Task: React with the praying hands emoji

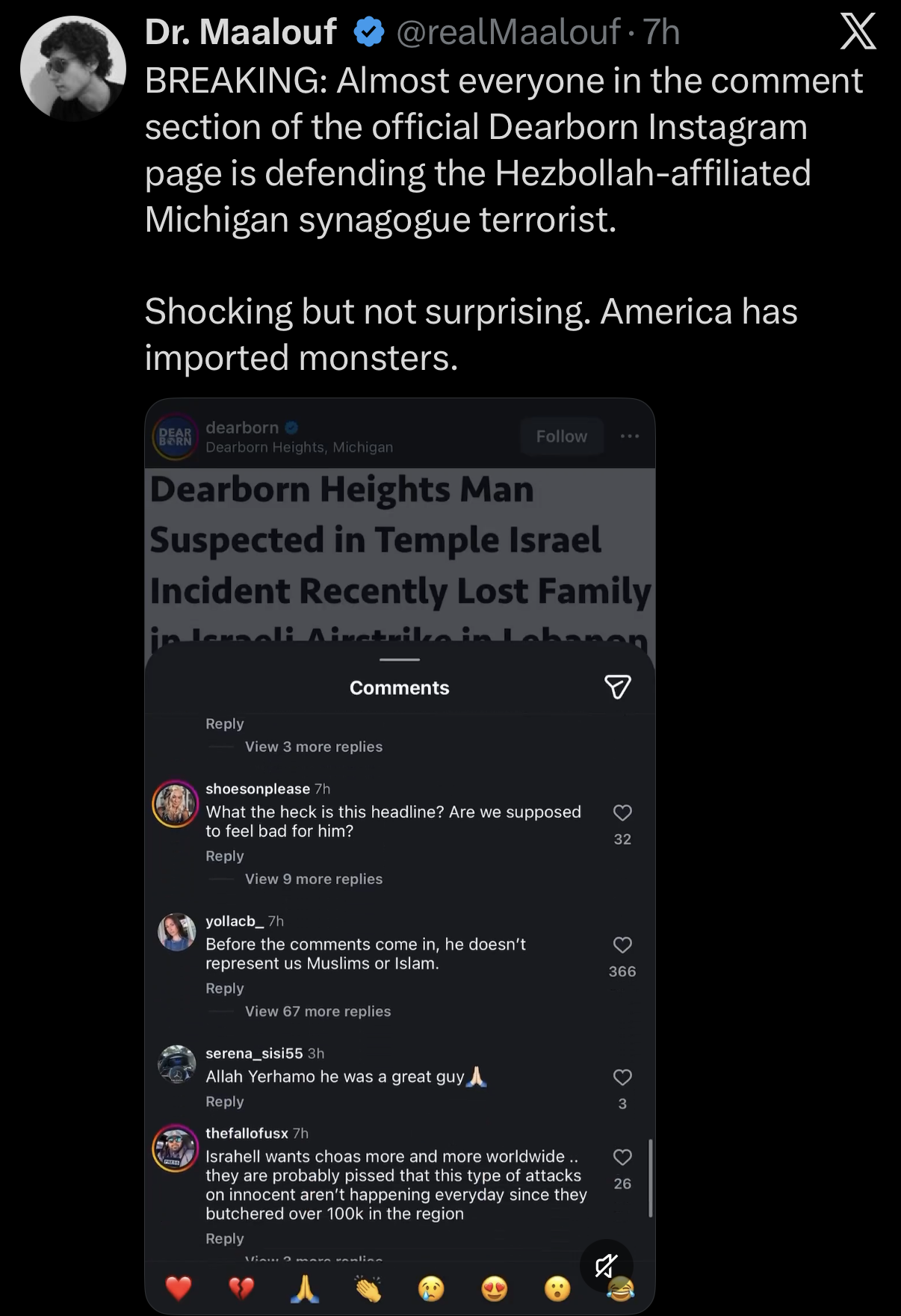Action: coord(304,1288)
